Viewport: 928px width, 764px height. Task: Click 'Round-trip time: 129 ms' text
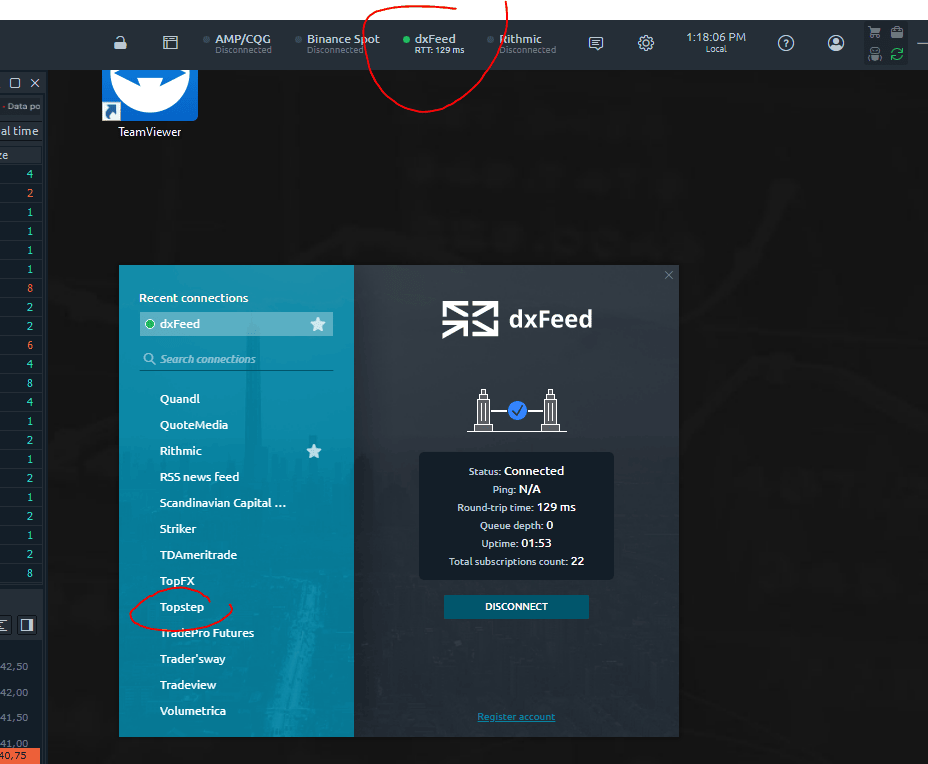point(516,507)
